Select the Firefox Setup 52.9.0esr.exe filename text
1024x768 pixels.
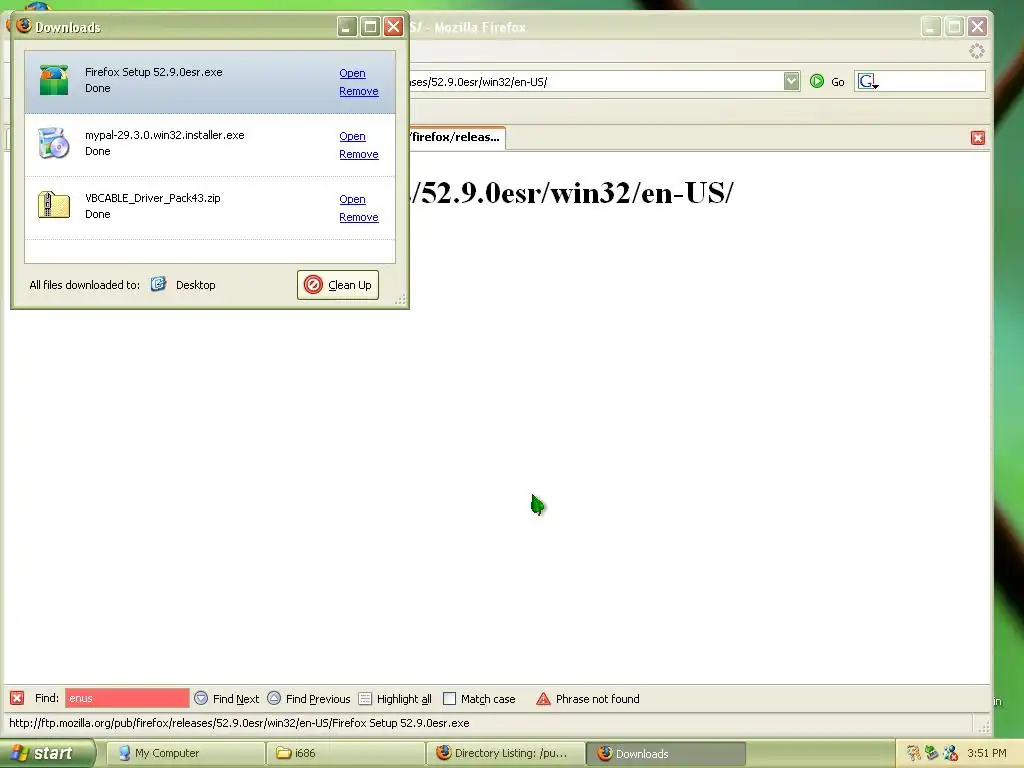coord(153,72)
